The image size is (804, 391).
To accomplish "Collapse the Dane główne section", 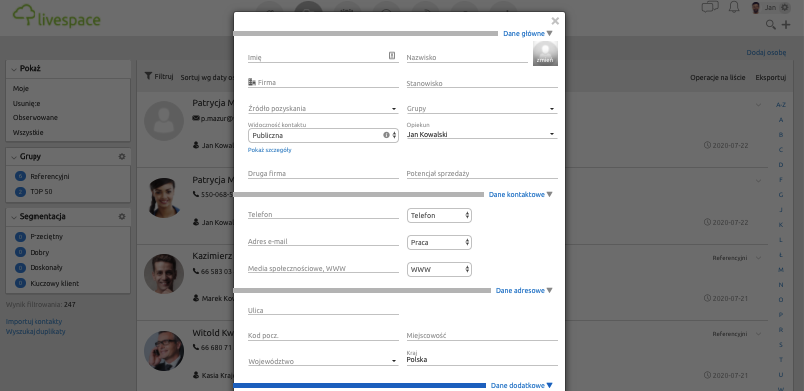I will click(528, 33).
